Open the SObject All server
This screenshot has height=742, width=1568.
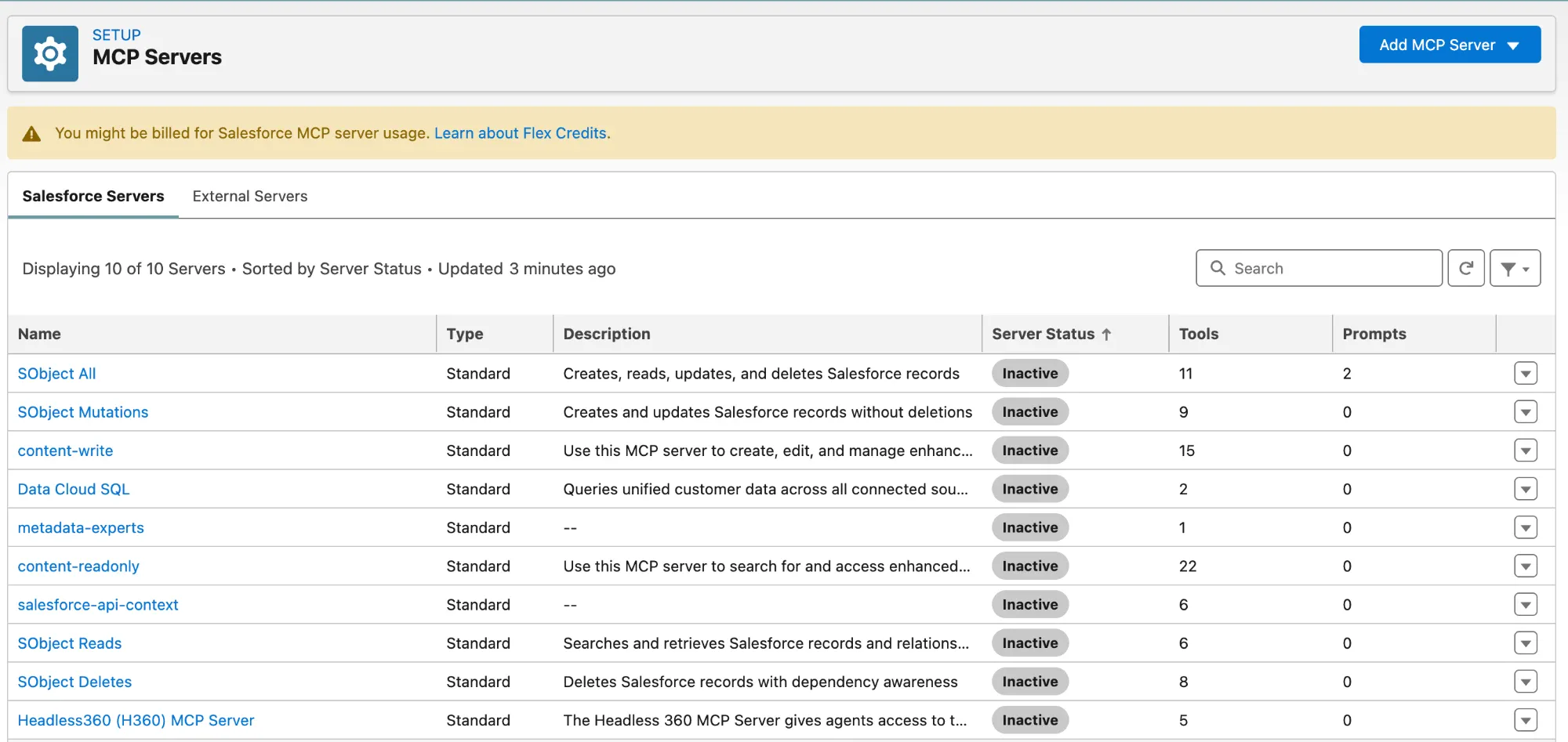56,374
